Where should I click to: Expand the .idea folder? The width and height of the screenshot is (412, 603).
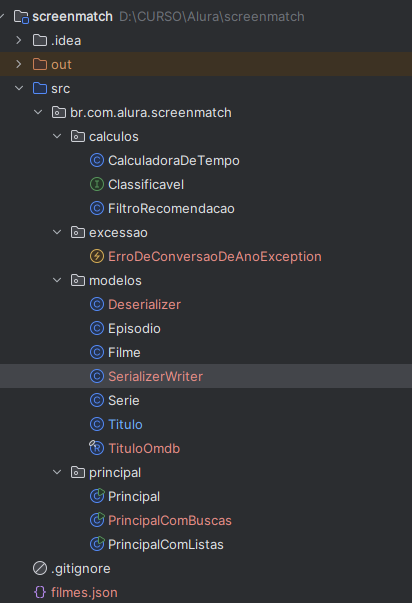18,40
